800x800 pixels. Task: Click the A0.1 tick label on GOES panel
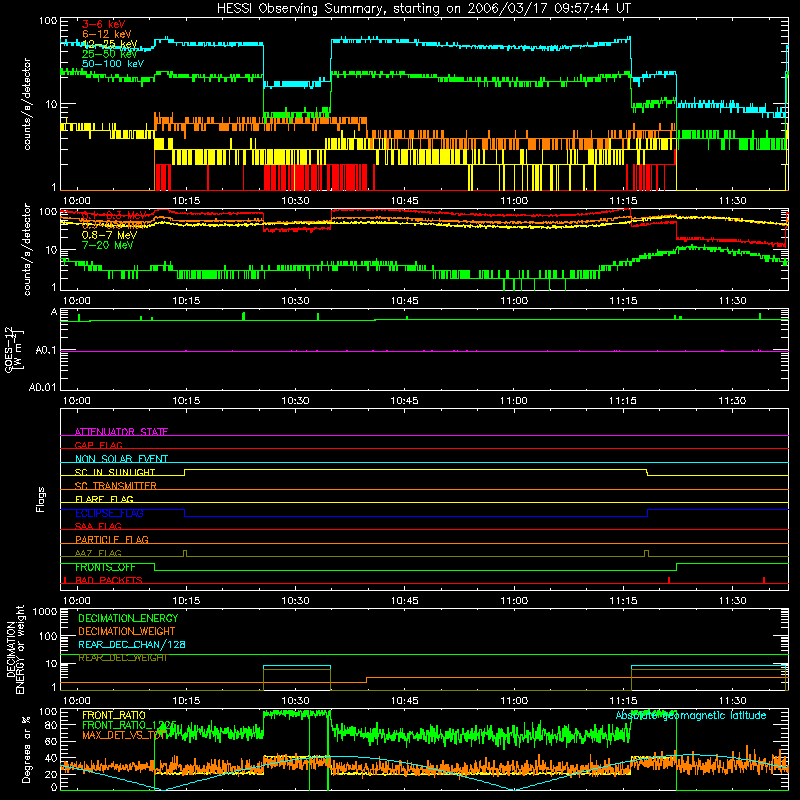click(46, 351)
